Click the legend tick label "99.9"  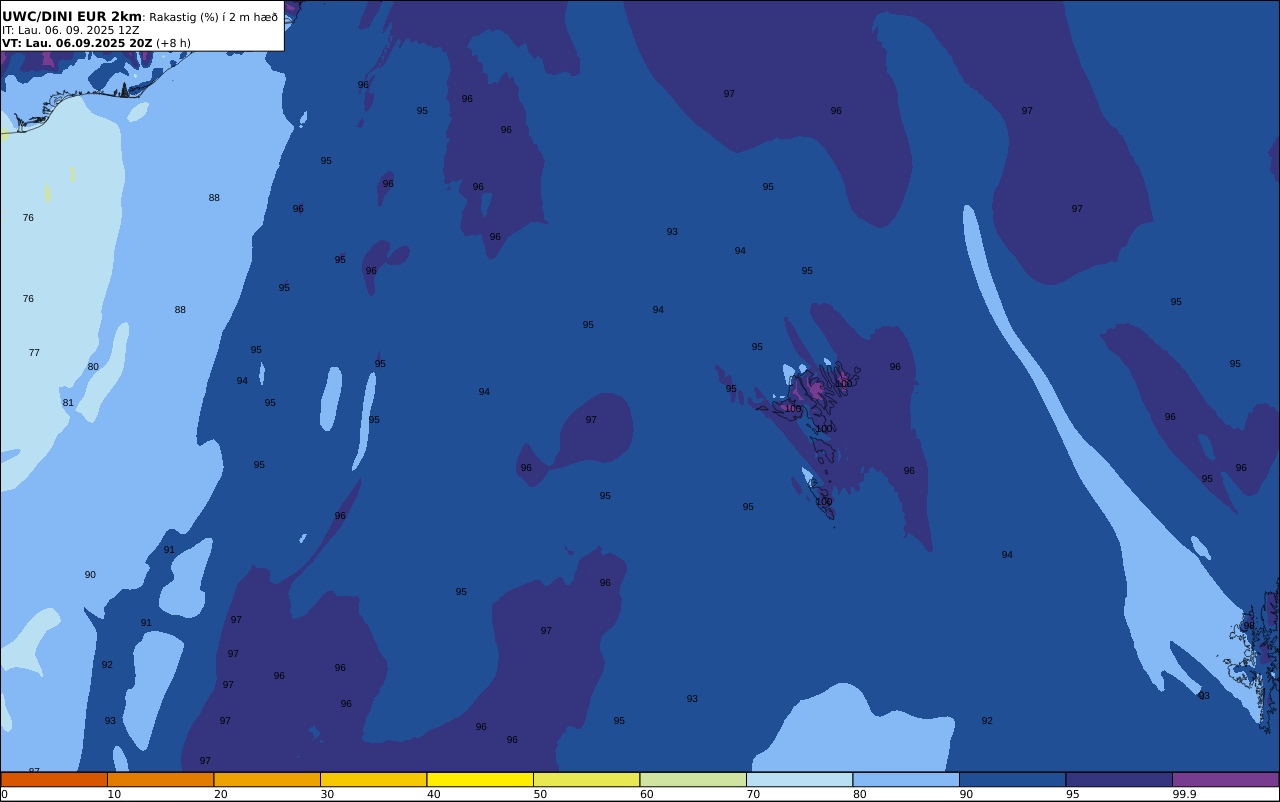point(1184,794)
